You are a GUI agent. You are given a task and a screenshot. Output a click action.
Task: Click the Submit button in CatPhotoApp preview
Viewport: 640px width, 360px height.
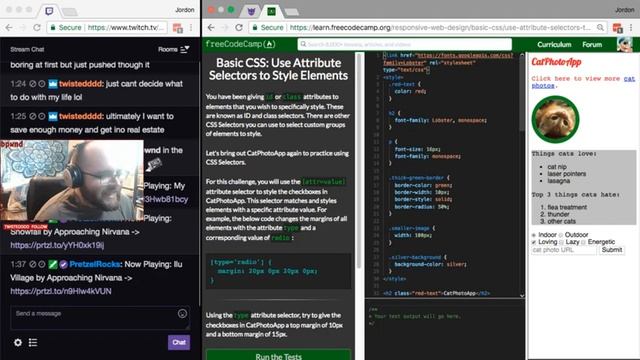[x=611, y=250]
